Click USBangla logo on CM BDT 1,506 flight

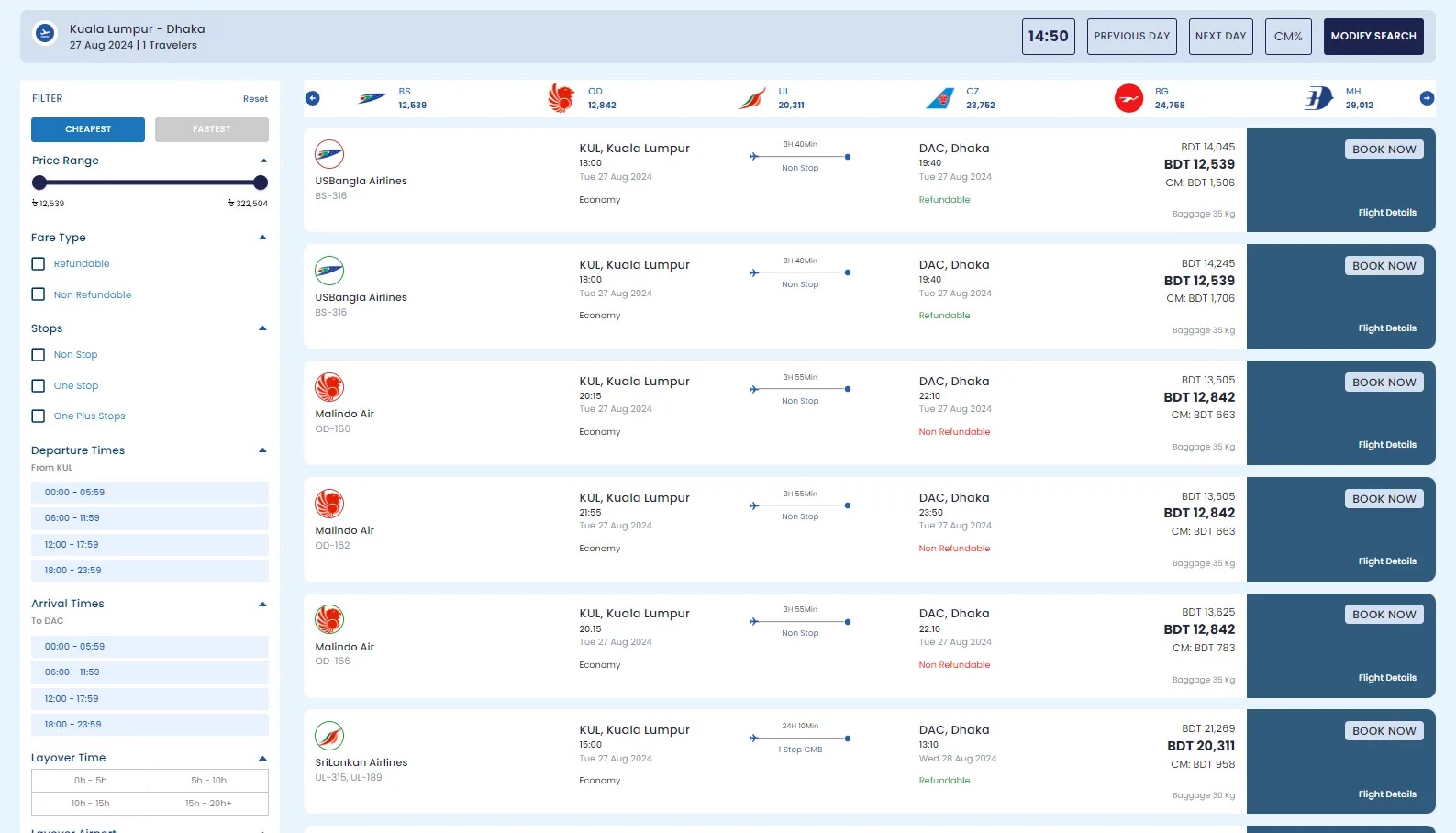329,154
